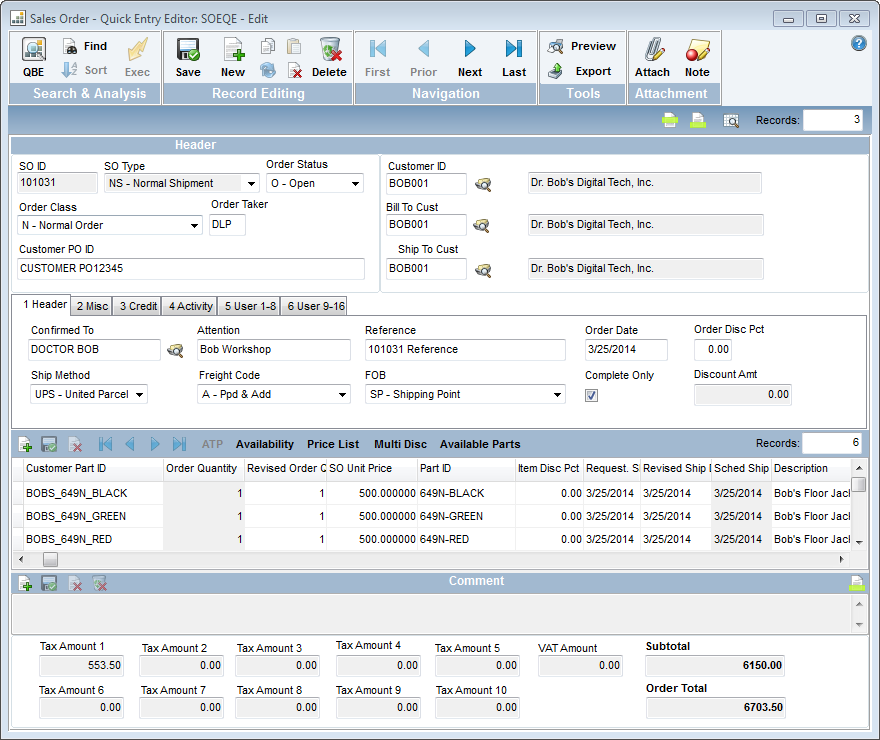Screen dimensions: 880x740
Task: Click the Order Taker field
Action: click(x=227, y=225)
